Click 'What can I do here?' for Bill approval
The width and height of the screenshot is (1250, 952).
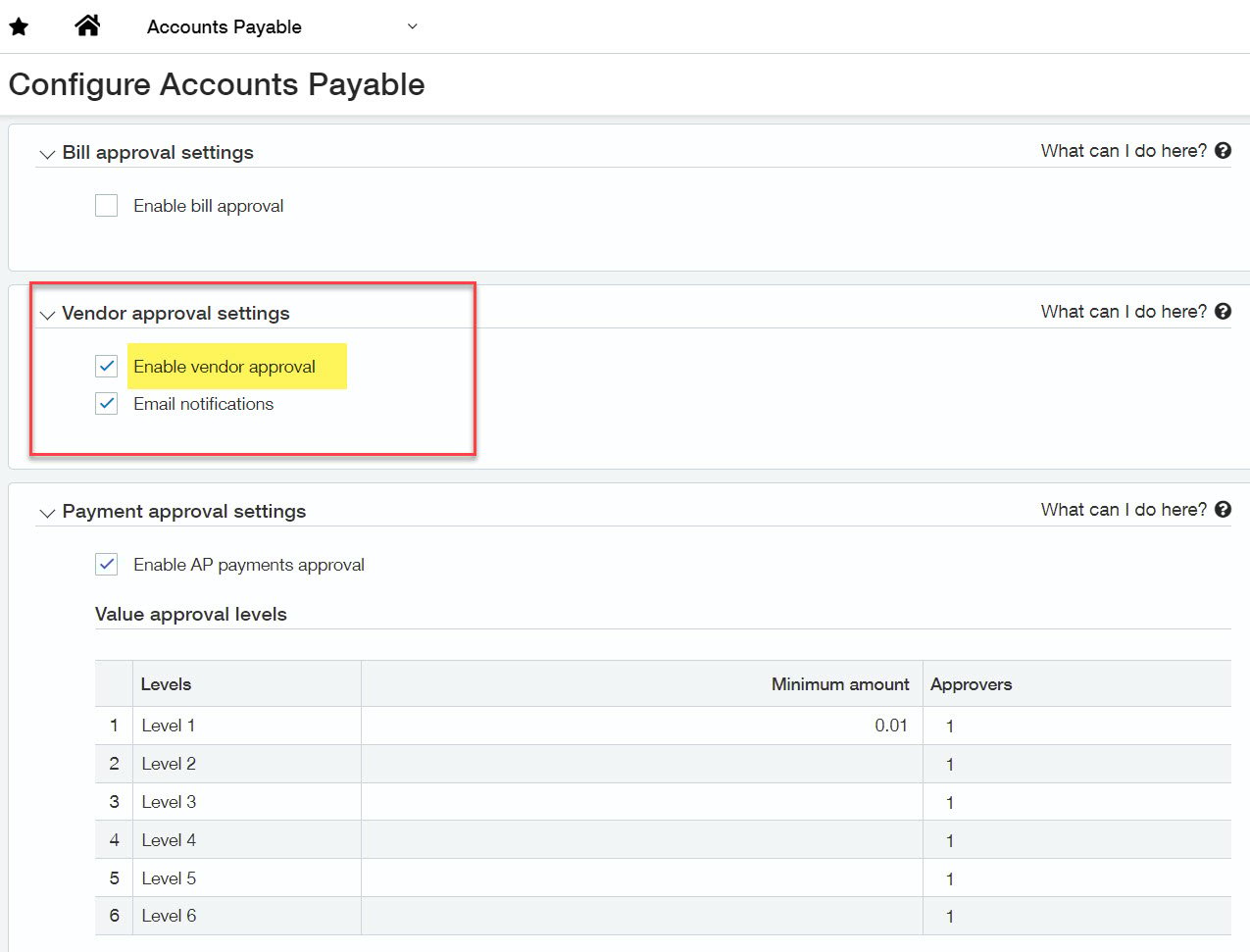1124,151
